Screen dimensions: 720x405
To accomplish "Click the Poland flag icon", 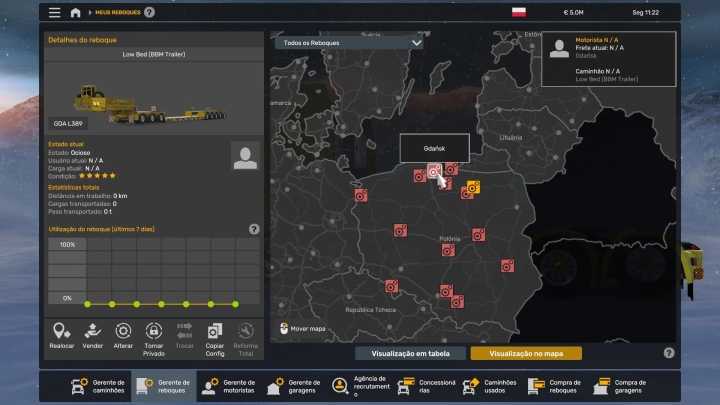I will [x=519, y=12].
